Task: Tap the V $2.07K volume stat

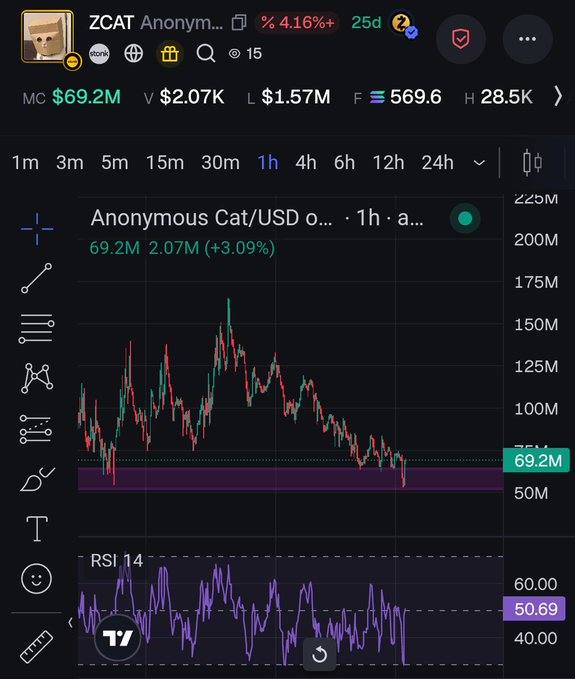Action: pos(184,97)
